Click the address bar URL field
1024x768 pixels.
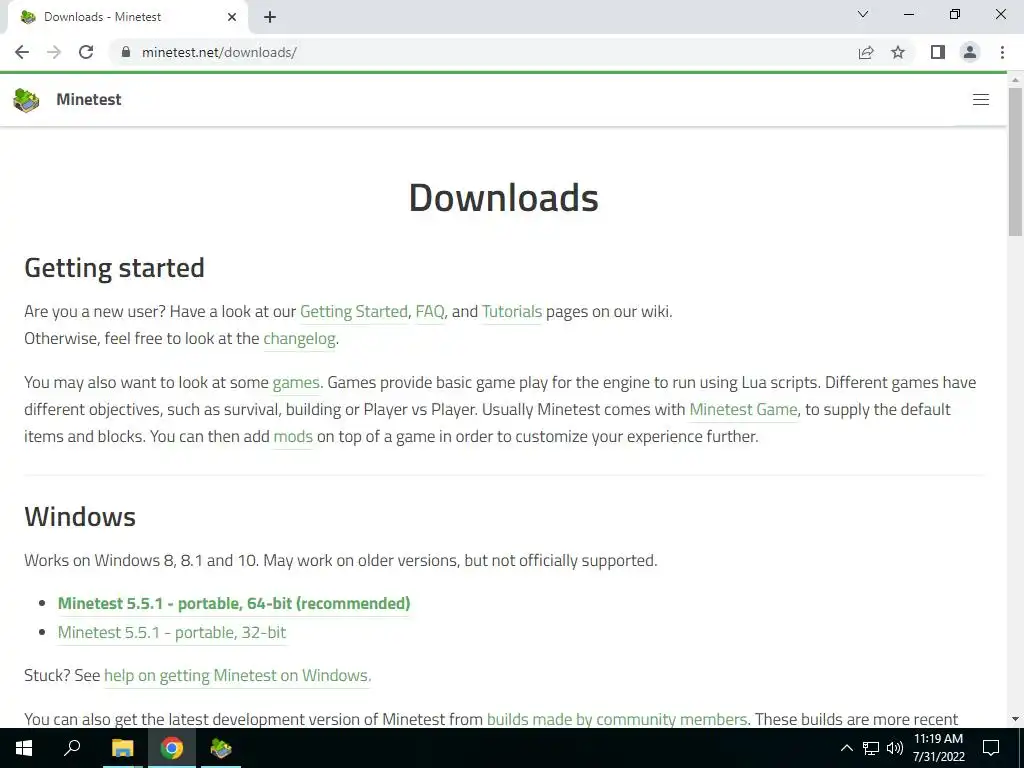coord(483,52)
